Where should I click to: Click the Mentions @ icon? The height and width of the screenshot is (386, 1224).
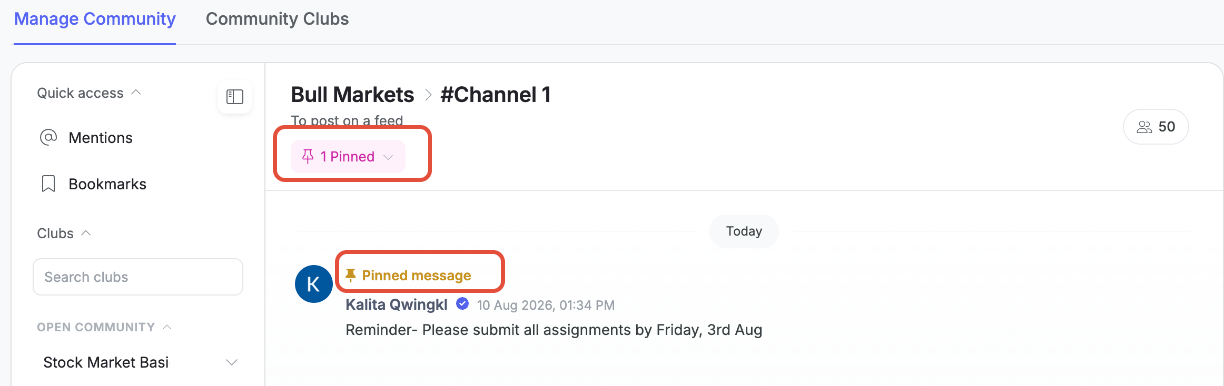(x=47, y=138)
